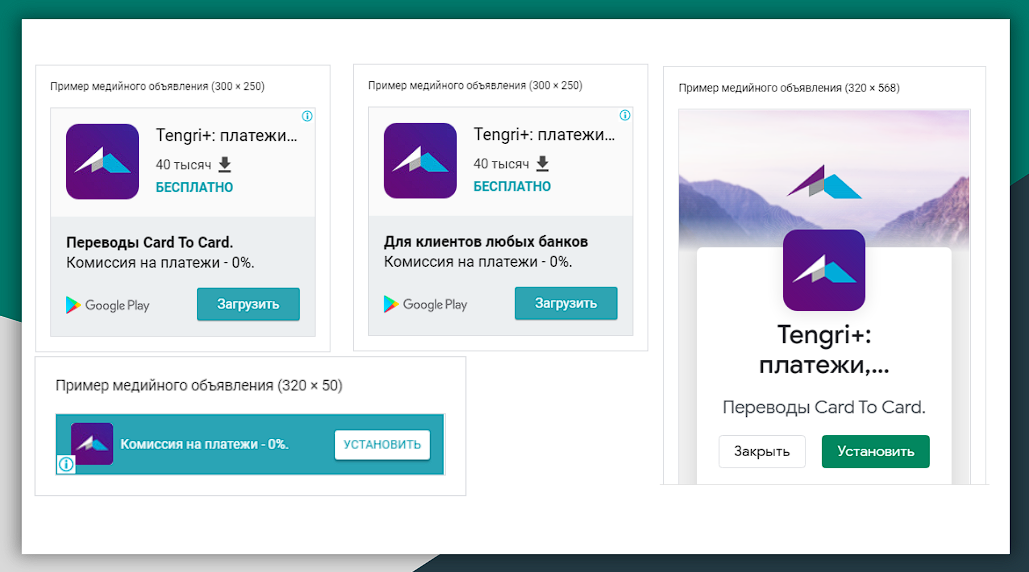Click 'Загрузить' button in 'Для клиентов любых банков' ad
The height and width of the screenshot is (572, 1029).
point(566,304)
